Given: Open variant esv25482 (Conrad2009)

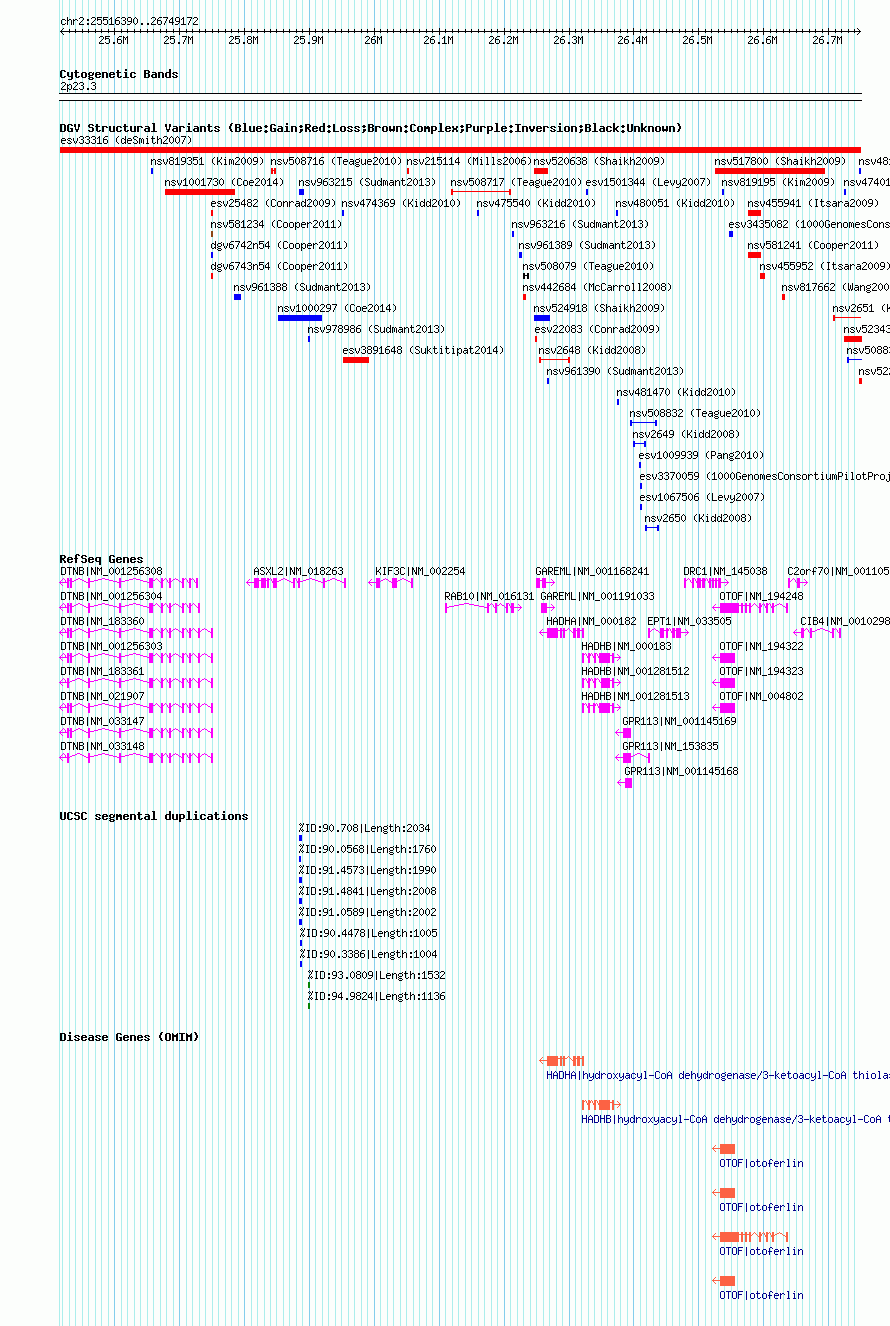Looking at the screenshot, I should click(273, 203).
